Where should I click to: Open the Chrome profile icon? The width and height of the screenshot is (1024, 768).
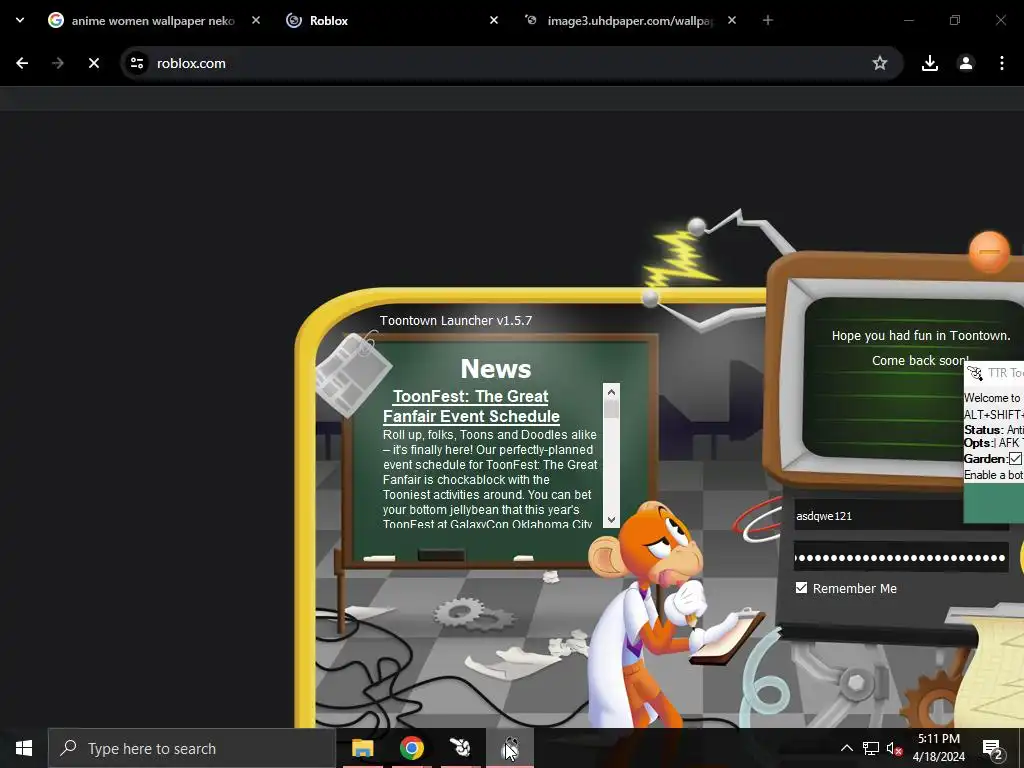pyautogui.click(x=966, y=63)
